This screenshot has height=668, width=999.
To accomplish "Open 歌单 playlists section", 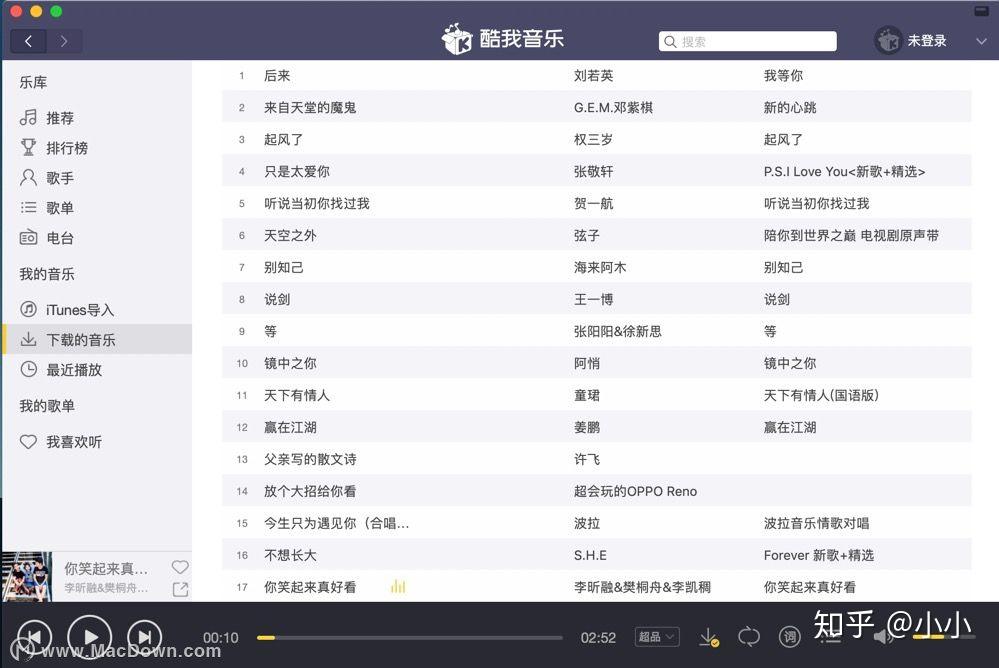I will (60, 208).
